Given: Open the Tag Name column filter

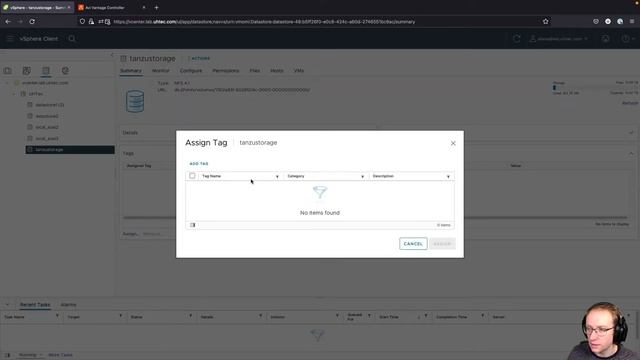Looking at the screenshot, I should click(277, 176).
